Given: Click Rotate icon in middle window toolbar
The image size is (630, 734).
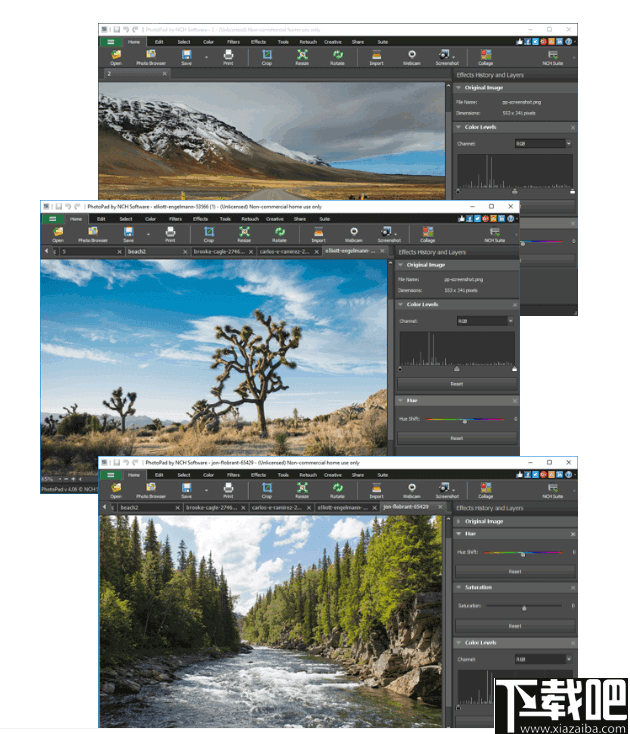Looking at the screenshot, I should click(279, 234).
